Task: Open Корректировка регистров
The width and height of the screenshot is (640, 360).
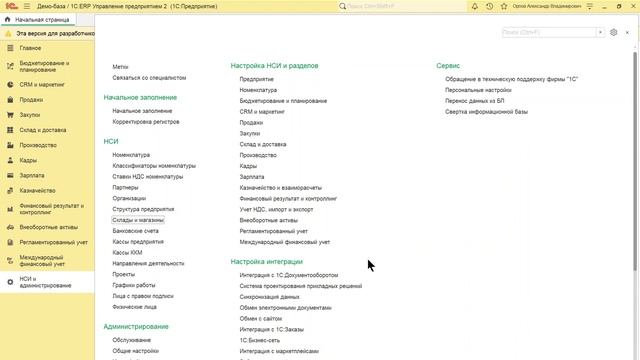Action: [x=146, y=122]
